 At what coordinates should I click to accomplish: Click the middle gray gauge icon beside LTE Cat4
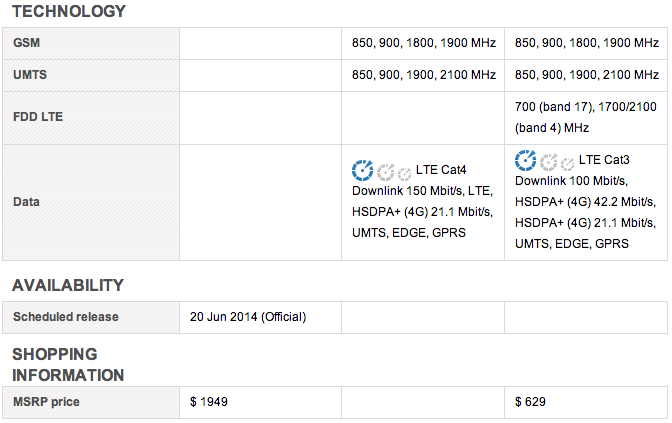pyautogui.click(x=385, y=171)
